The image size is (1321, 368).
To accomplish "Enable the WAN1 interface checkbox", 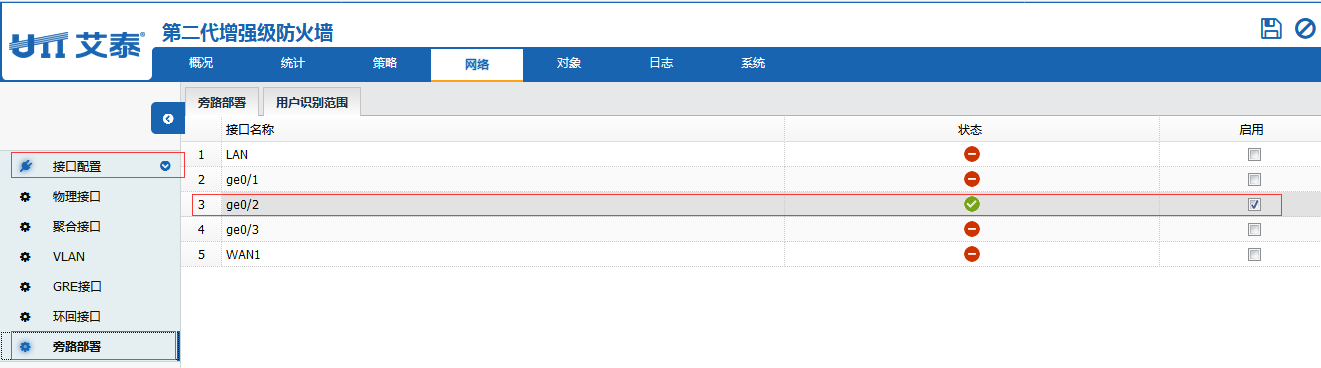I will [x=1254, y=254].
